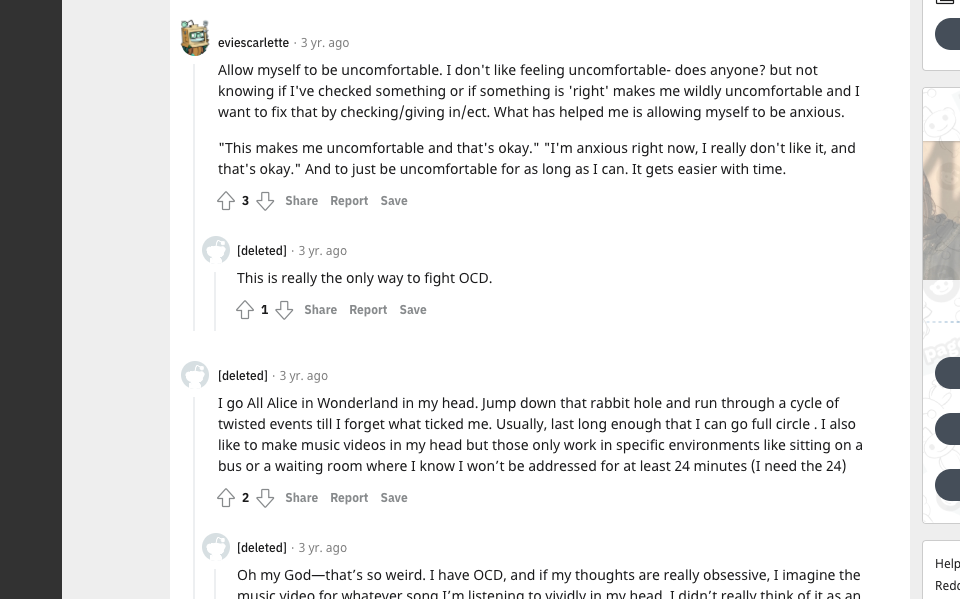Report the Alice in Wonderland comment
The width and height of the screenshot is (960, 599).
[x=349, y=498]
